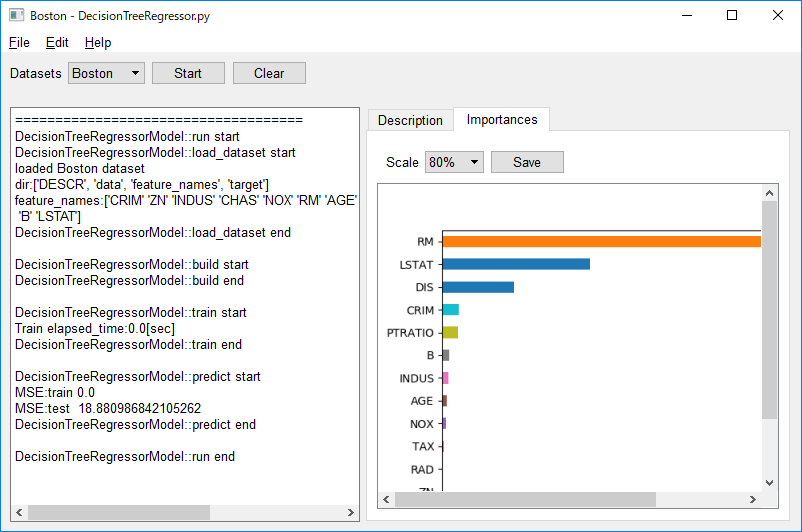Screen dimensions: 802x532
Task: Click the chart's scroll down arrow
Action: coord(769,482)
